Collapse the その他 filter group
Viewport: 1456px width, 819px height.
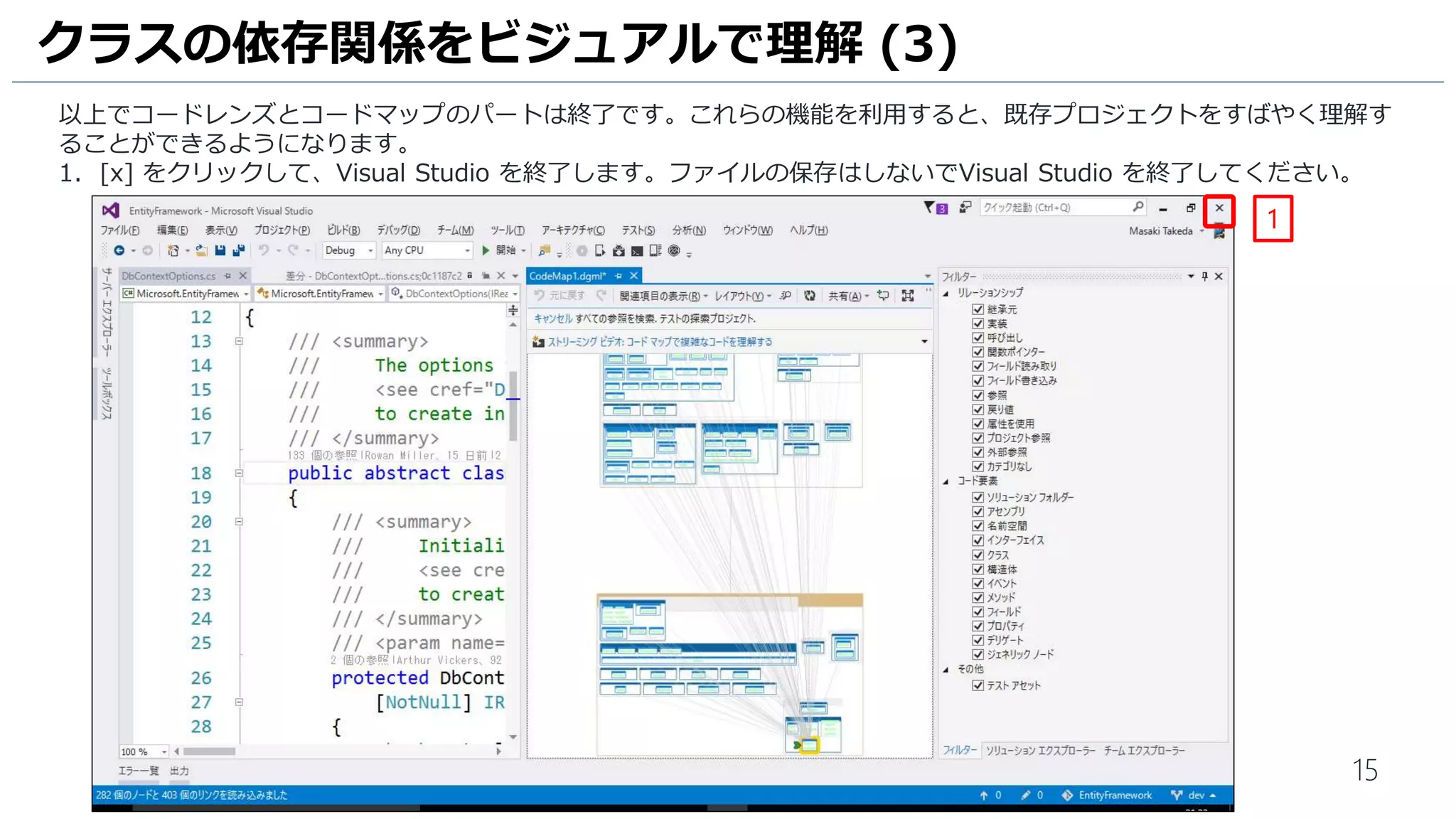[x=946, y=670]
